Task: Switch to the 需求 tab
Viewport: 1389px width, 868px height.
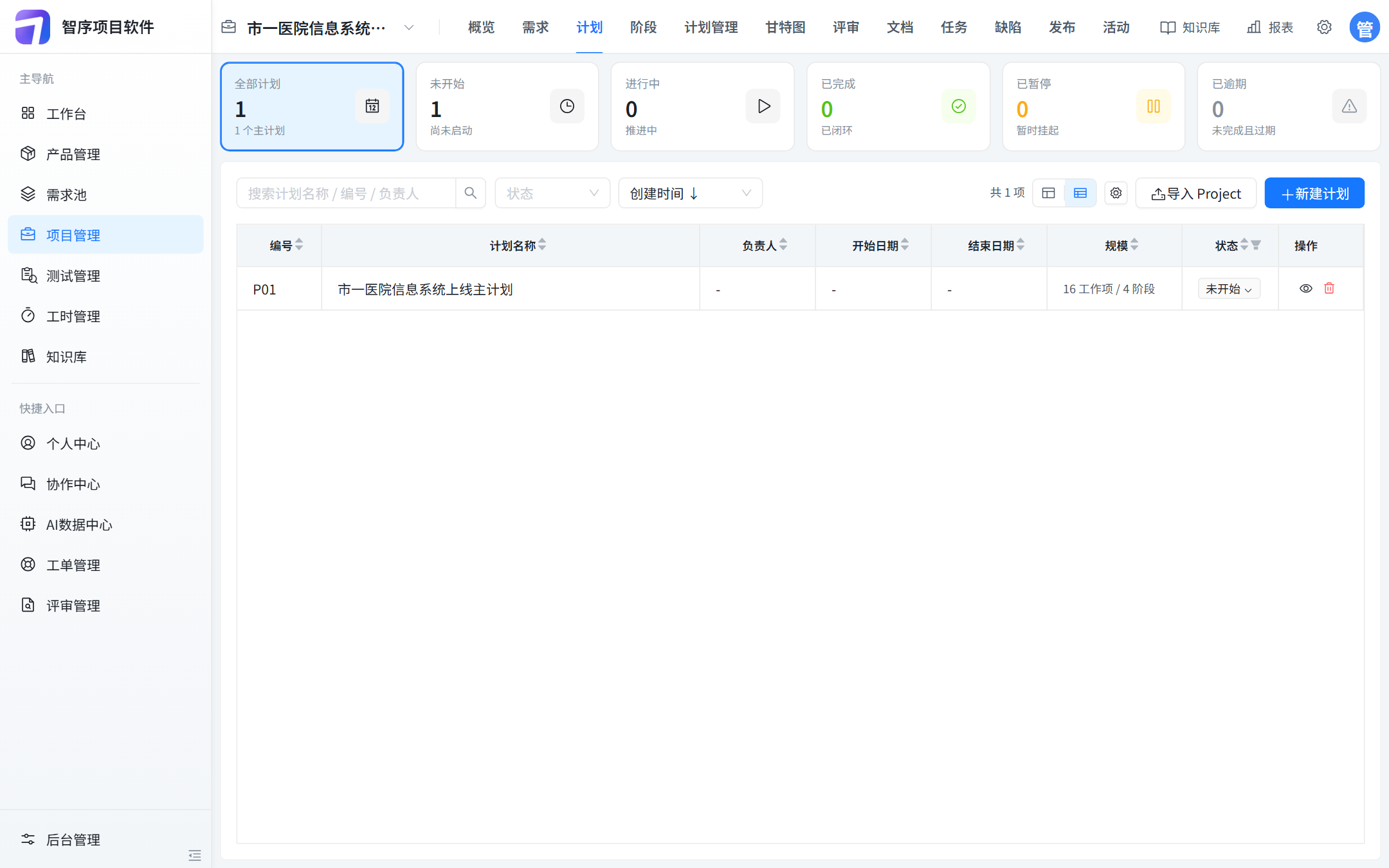Action: click(x=535, y=27)
